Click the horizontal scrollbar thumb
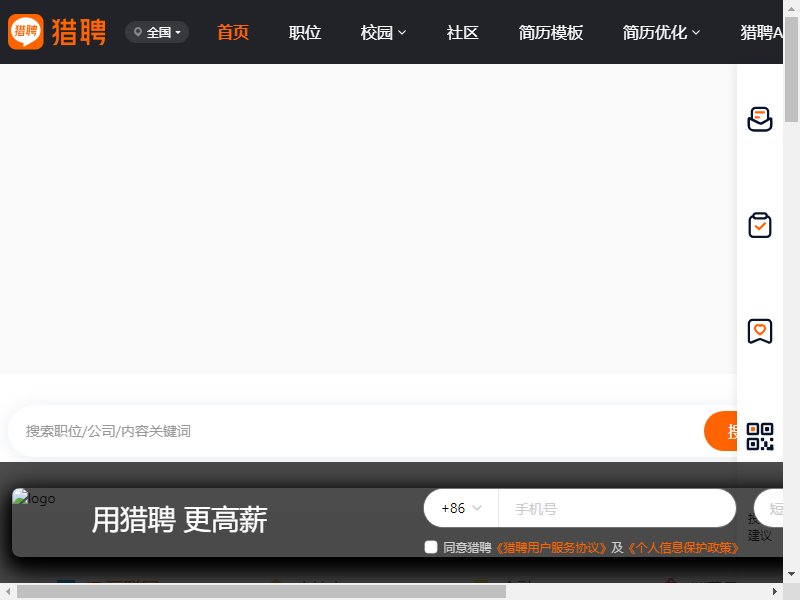Image resolution: width=800 pixels, height=600 pixels. (x=261, y=592)
